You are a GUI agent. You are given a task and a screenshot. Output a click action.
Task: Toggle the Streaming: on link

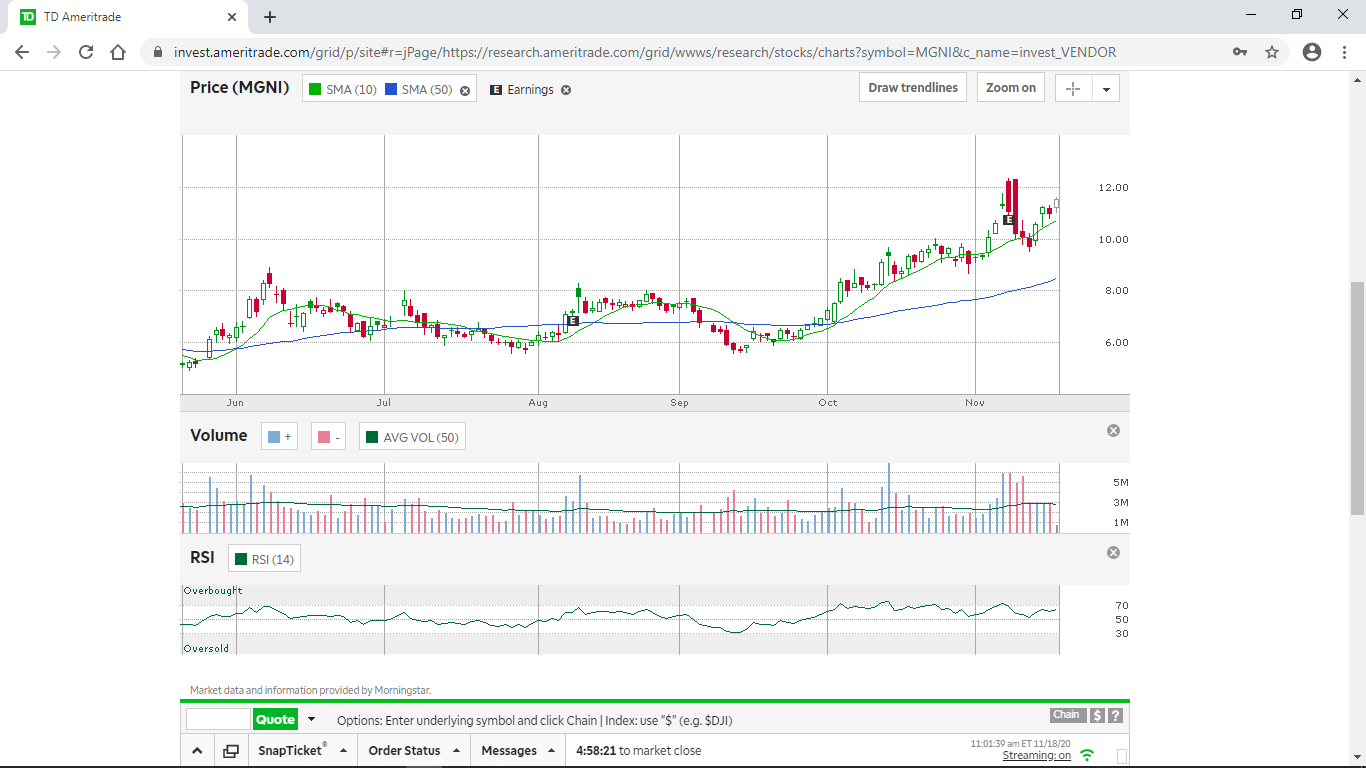[x=1036, y=756]
